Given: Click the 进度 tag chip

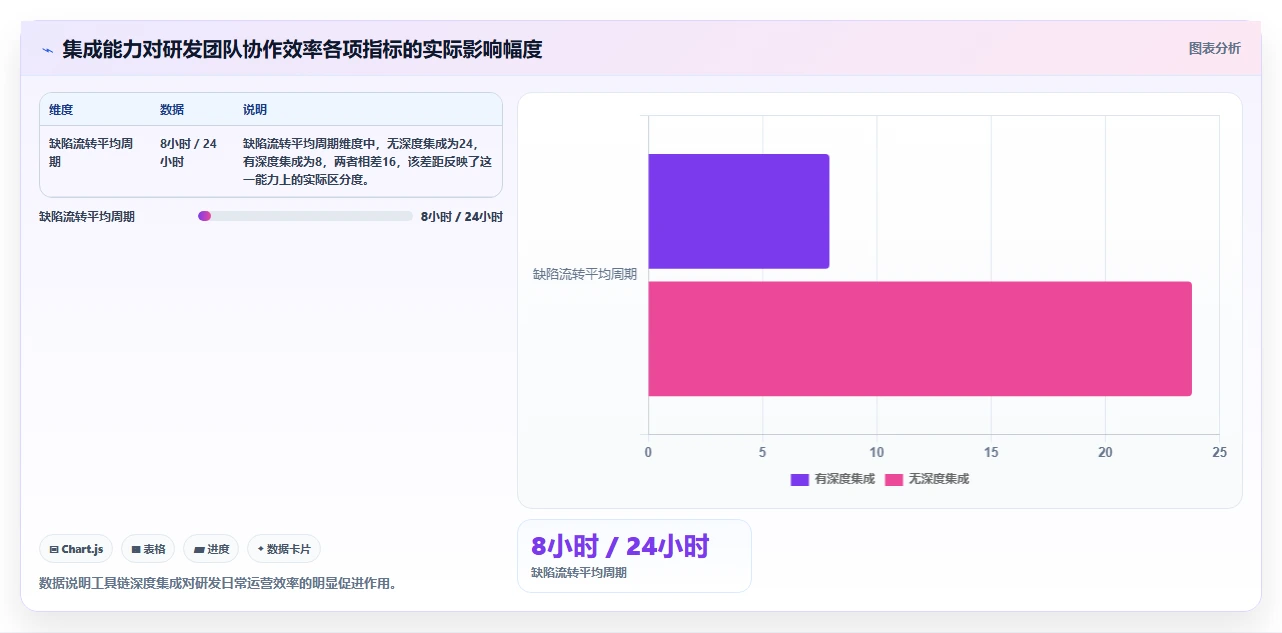Looking at the screenshot, I should point(211,549).
